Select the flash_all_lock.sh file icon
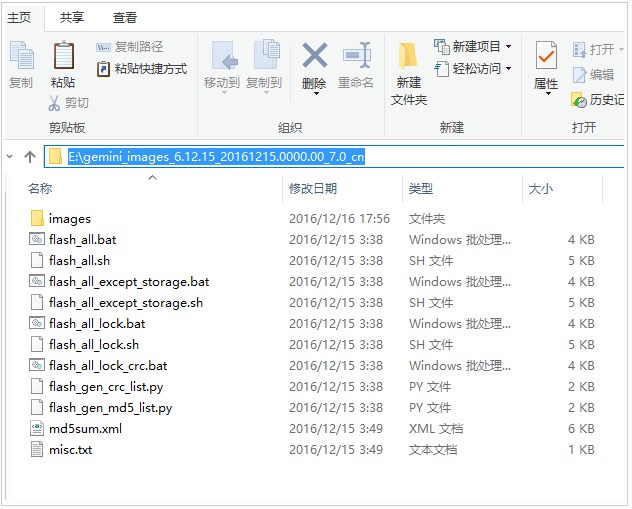Screen dimensions: 632x509 click(x=37, y=344)
